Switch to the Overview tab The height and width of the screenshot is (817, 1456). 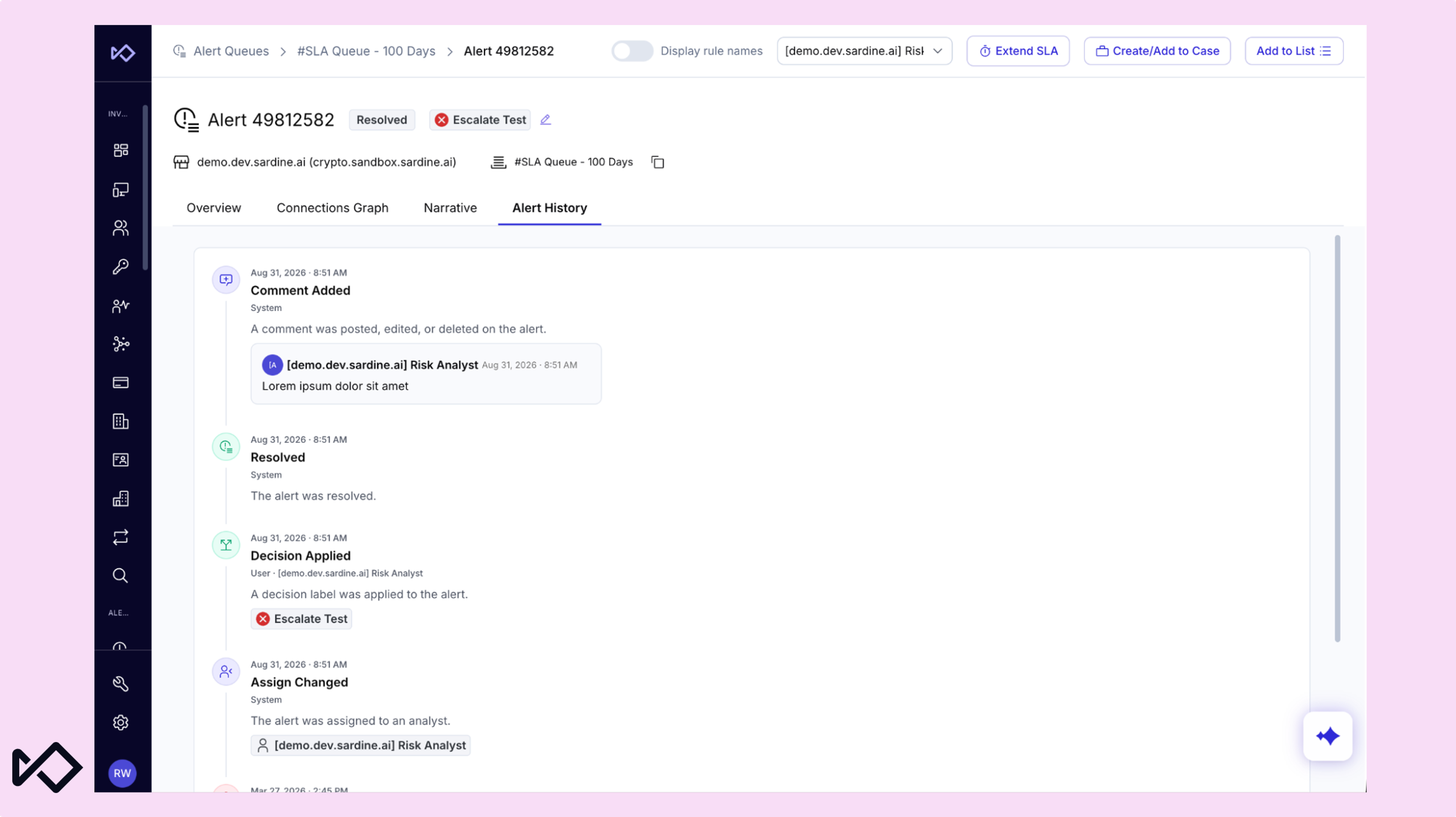pyautogui.click(x=214, y=208)
